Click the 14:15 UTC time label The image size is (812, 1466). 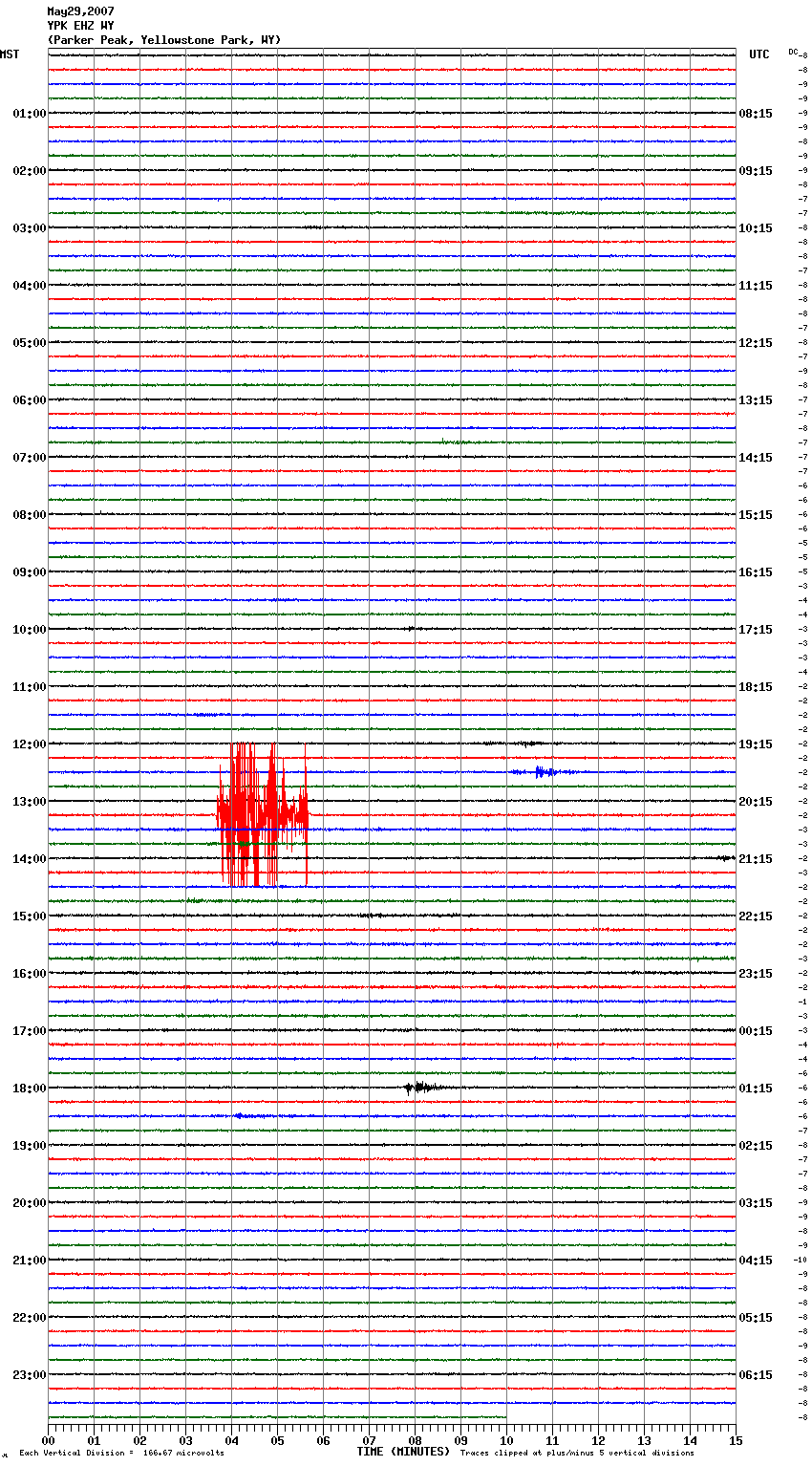(x=756, y=458)
